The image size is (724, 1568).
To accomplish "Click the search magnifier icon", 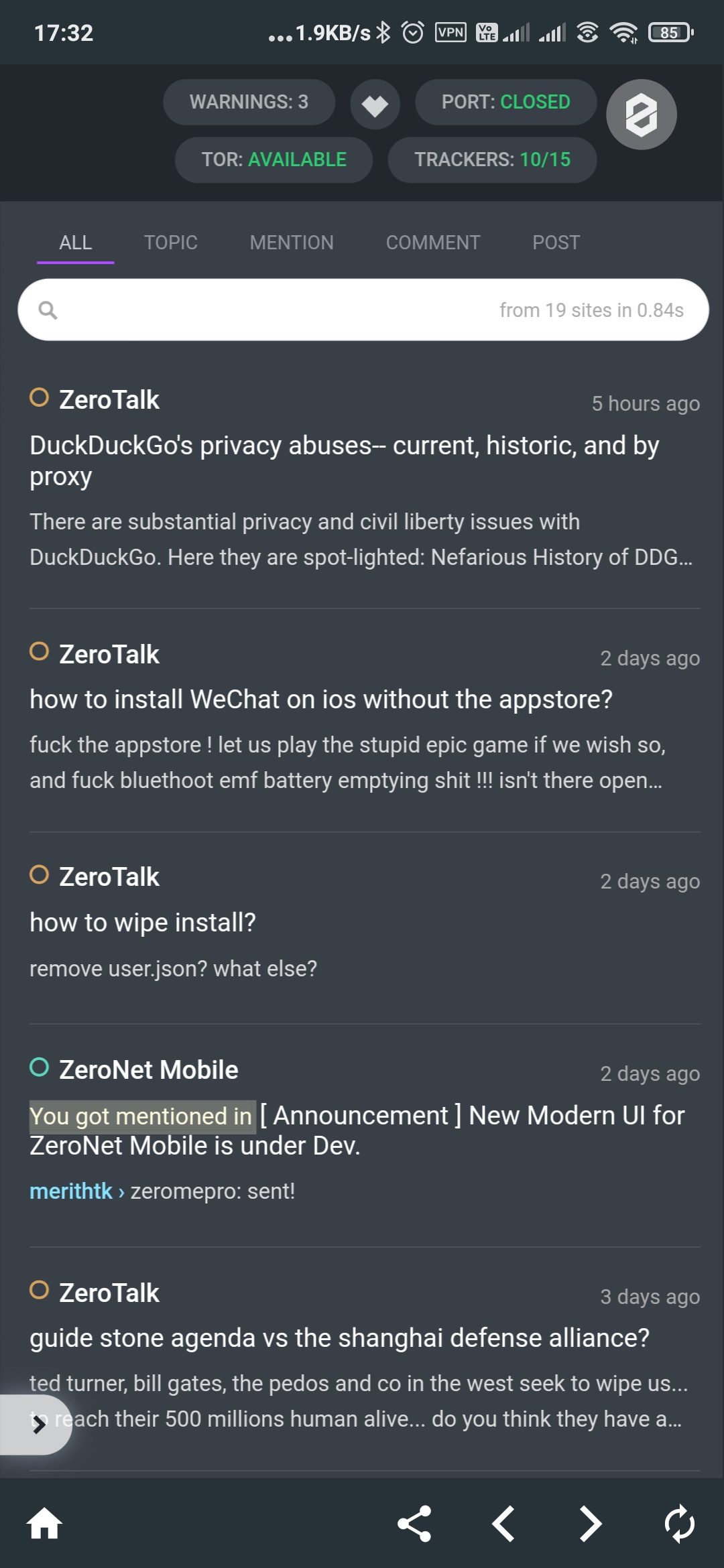I will 48,310.
